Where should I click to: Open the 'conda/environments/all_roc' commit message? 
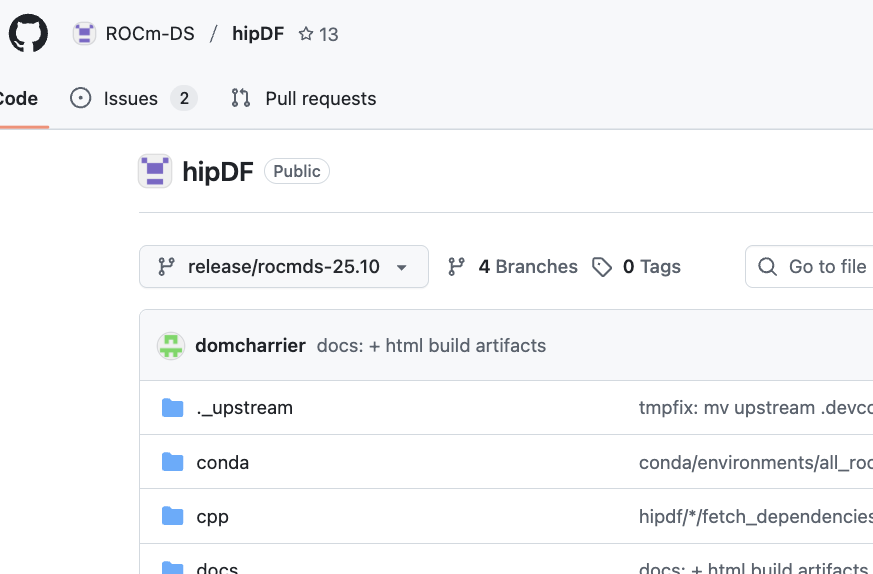coord(756,463)
